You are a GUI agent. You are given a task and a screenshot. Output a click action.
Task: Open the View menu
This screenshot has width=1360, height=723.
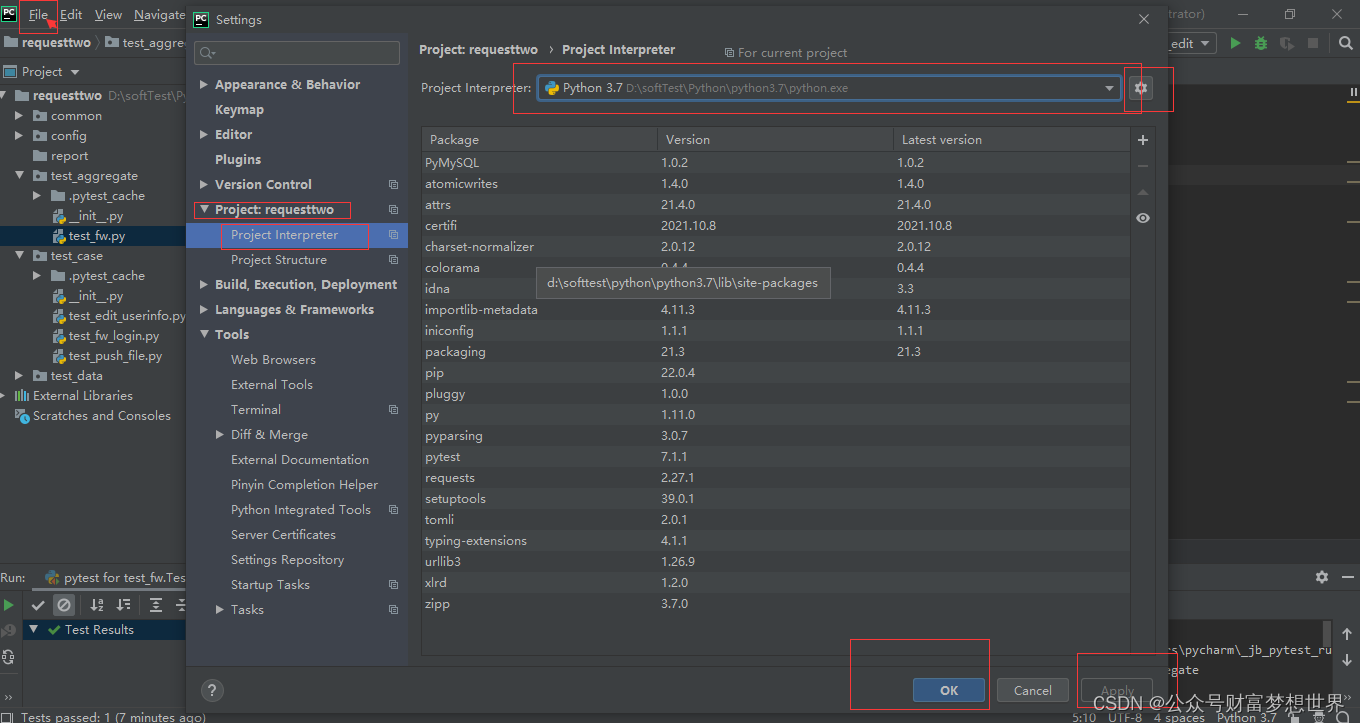108,15
